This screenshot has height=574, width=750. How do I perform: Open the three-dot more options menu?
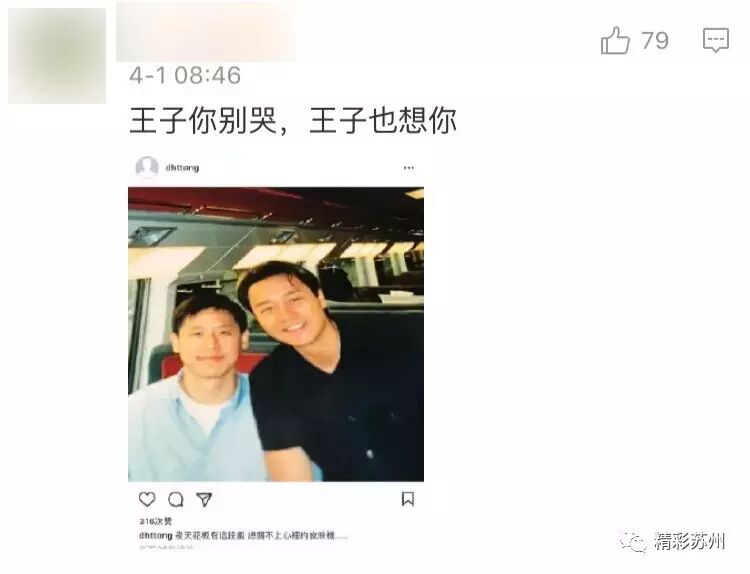pos(408,168)
